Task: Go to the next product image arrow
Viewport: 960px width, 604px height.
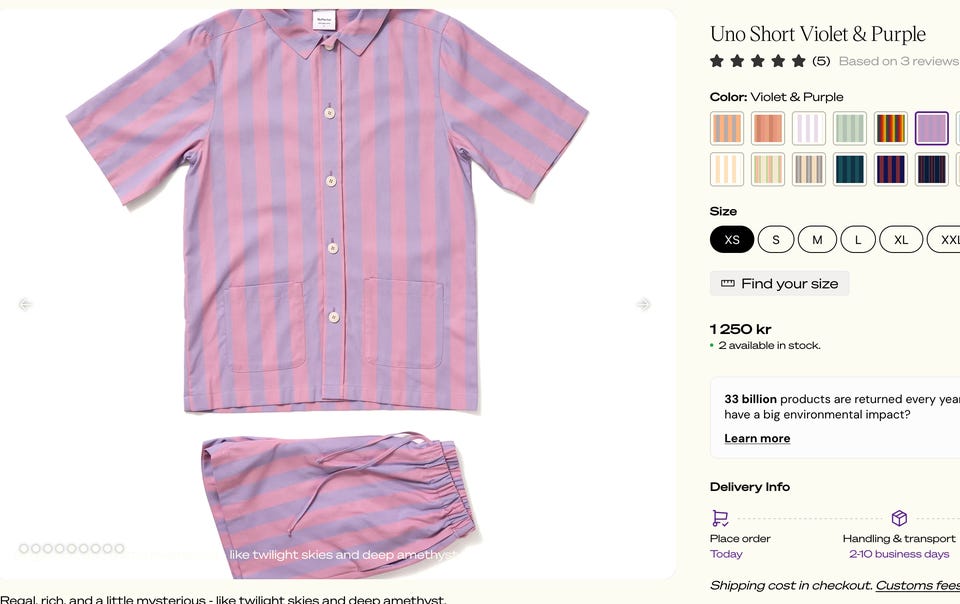Action: point(643,304)
